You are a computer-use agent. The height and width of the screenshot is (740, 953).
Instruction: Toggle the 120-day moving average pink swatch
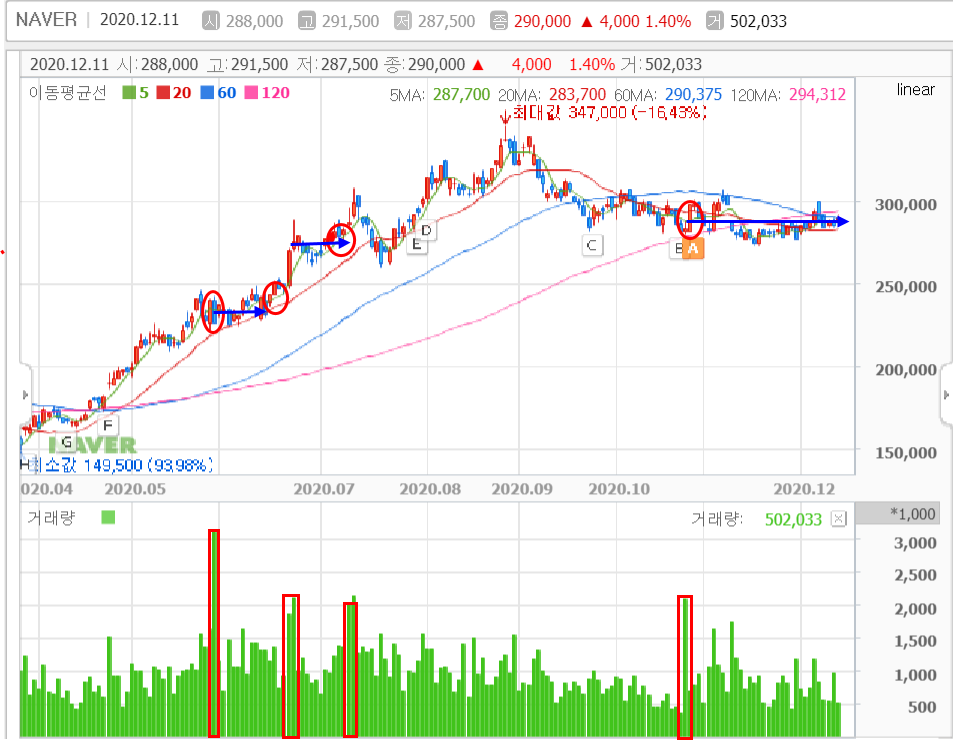click(x=251, y=93)
